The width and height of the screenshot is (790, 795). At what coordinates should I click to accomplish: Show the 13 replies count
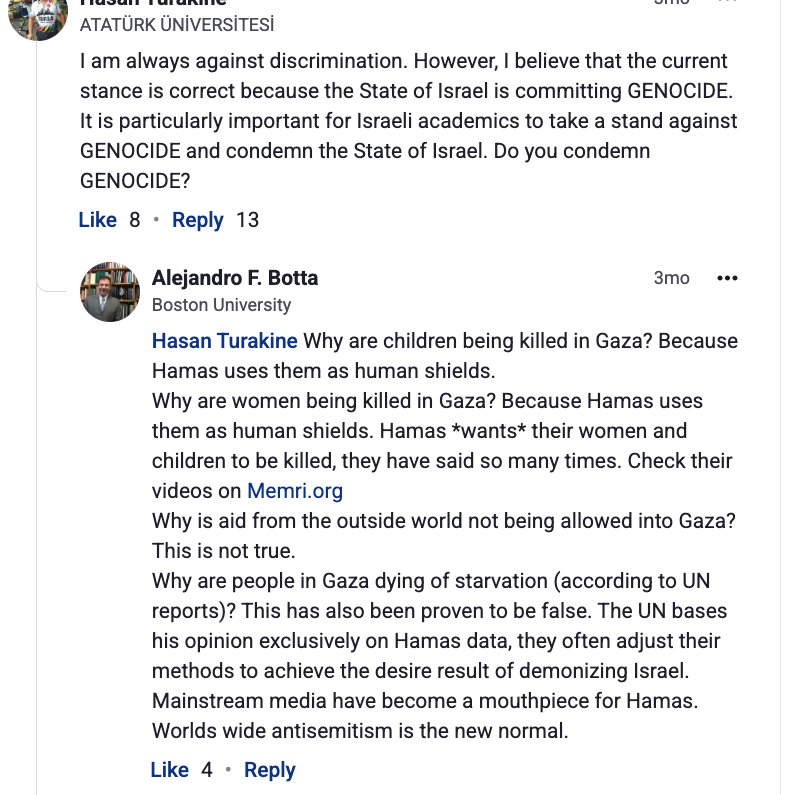point(247,220)
